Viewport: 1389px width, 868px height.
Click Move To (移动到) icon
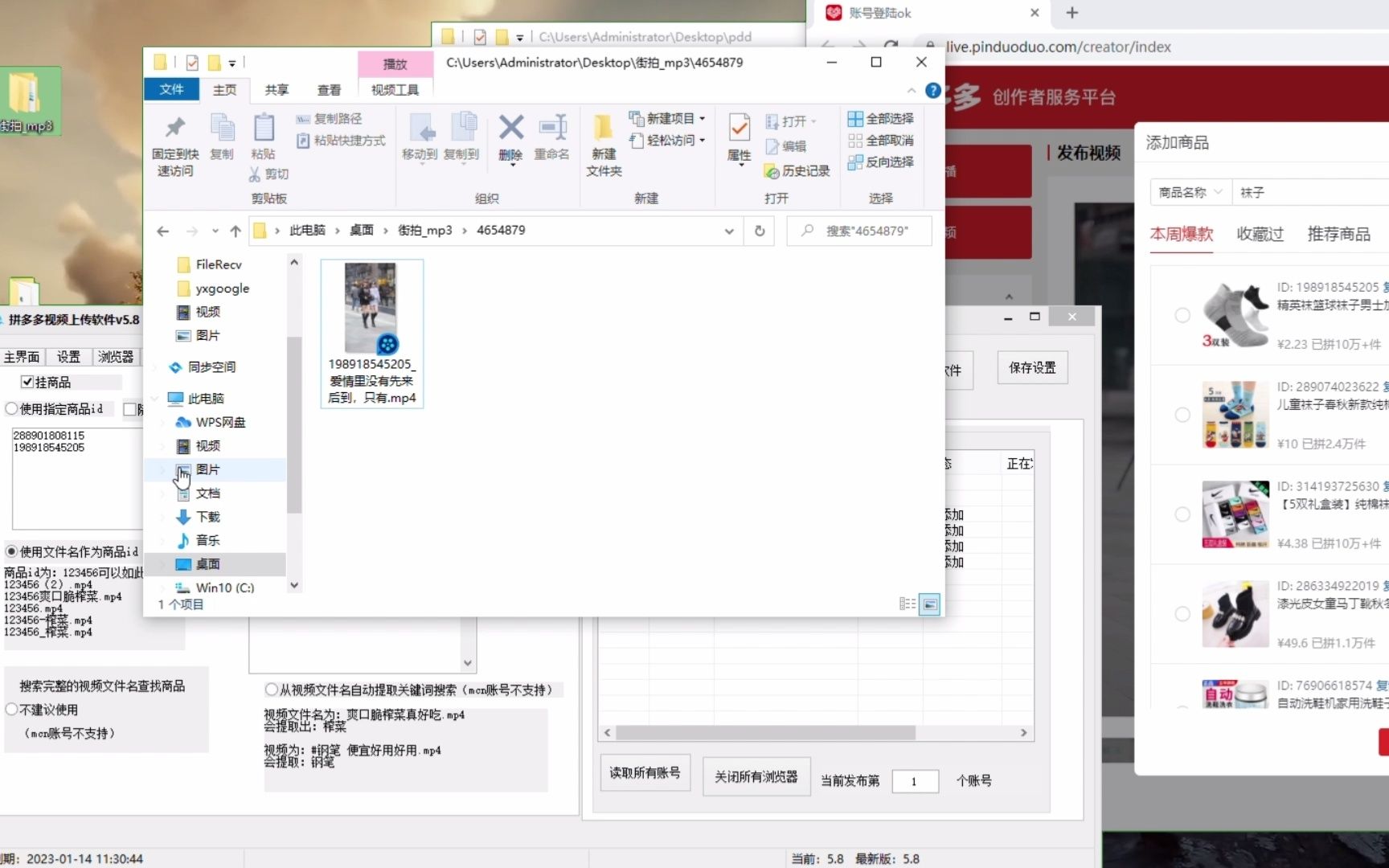pos(420,128)
